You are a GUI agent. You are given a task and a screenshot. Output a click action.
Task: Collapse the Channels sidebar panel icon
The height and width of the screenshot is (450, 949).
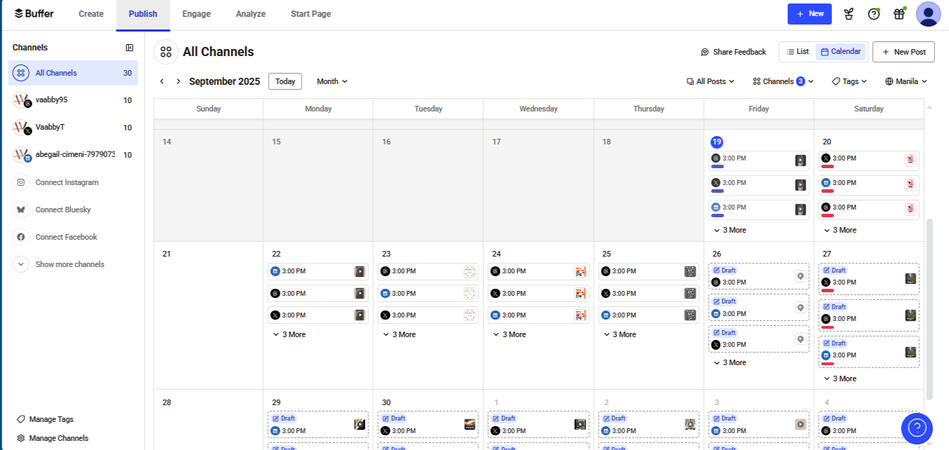(130, 48)
